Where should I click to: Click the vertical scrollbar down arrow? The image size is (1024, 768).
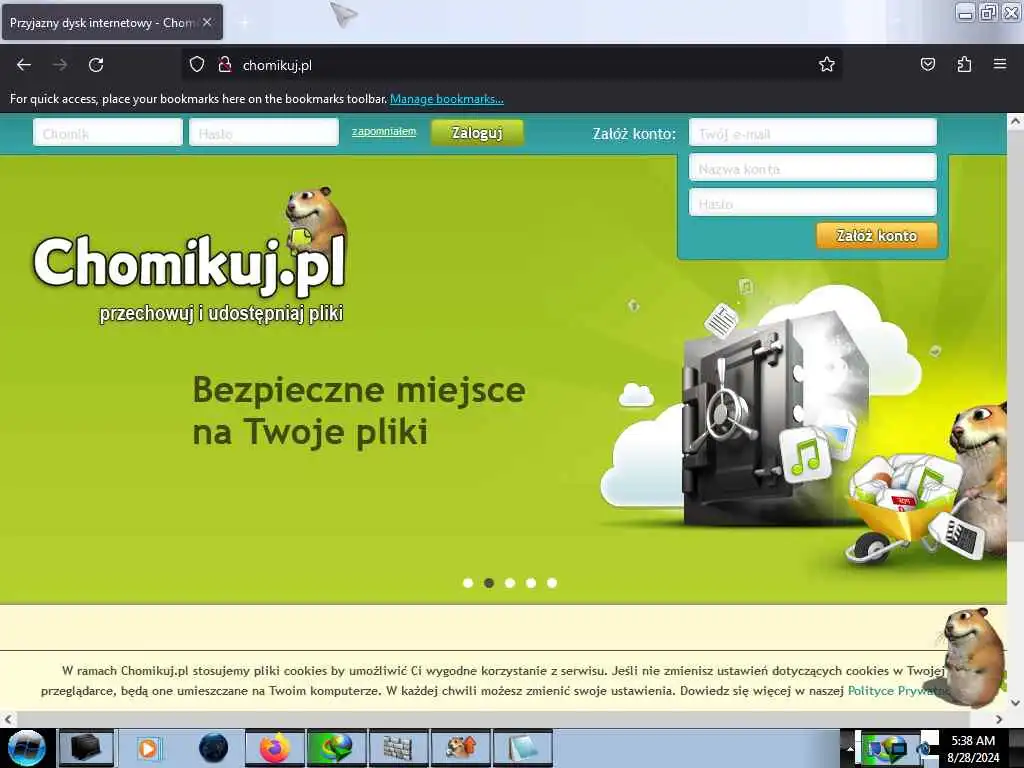pos(1015,703)
